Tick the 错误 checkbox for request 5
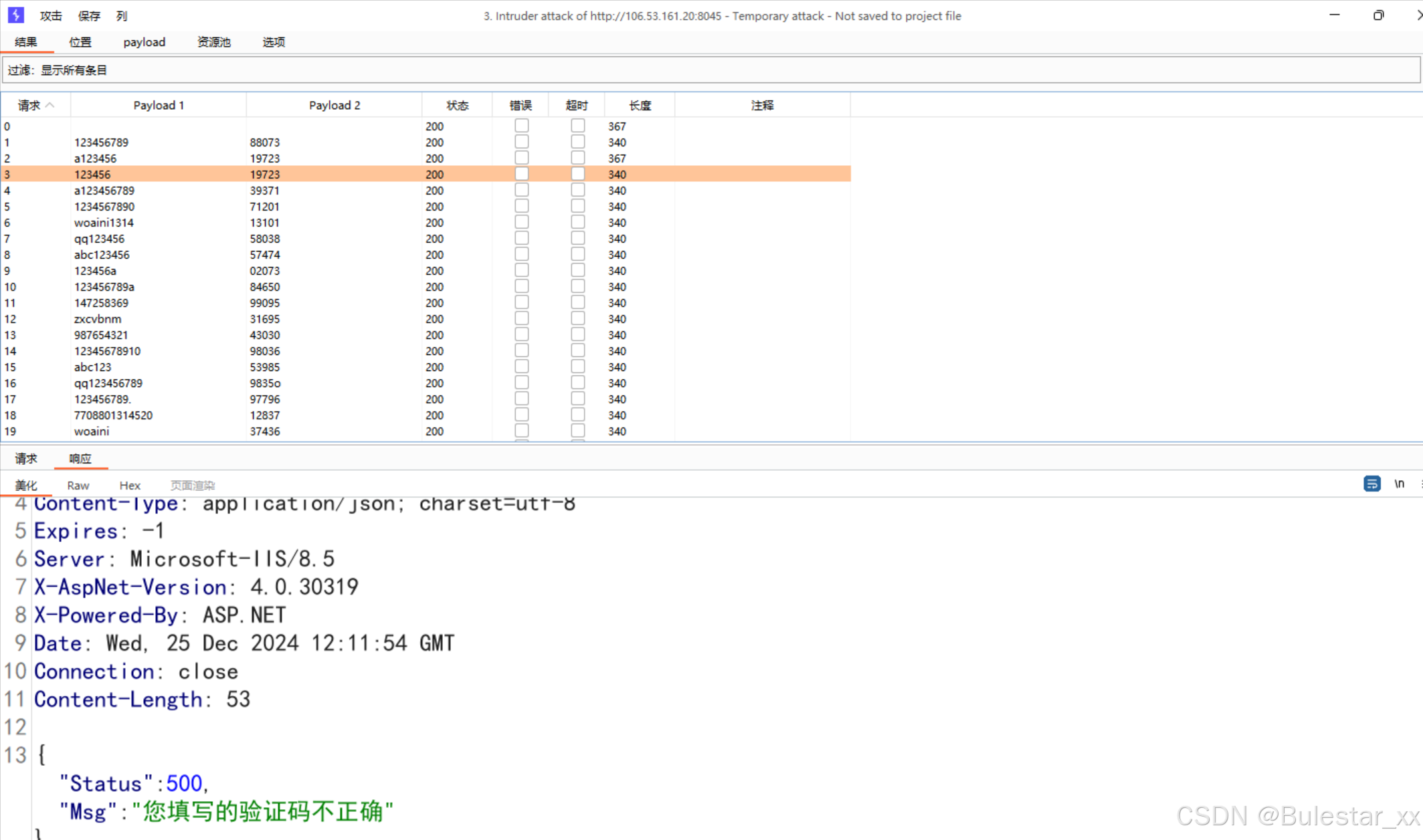 [522, 206]
